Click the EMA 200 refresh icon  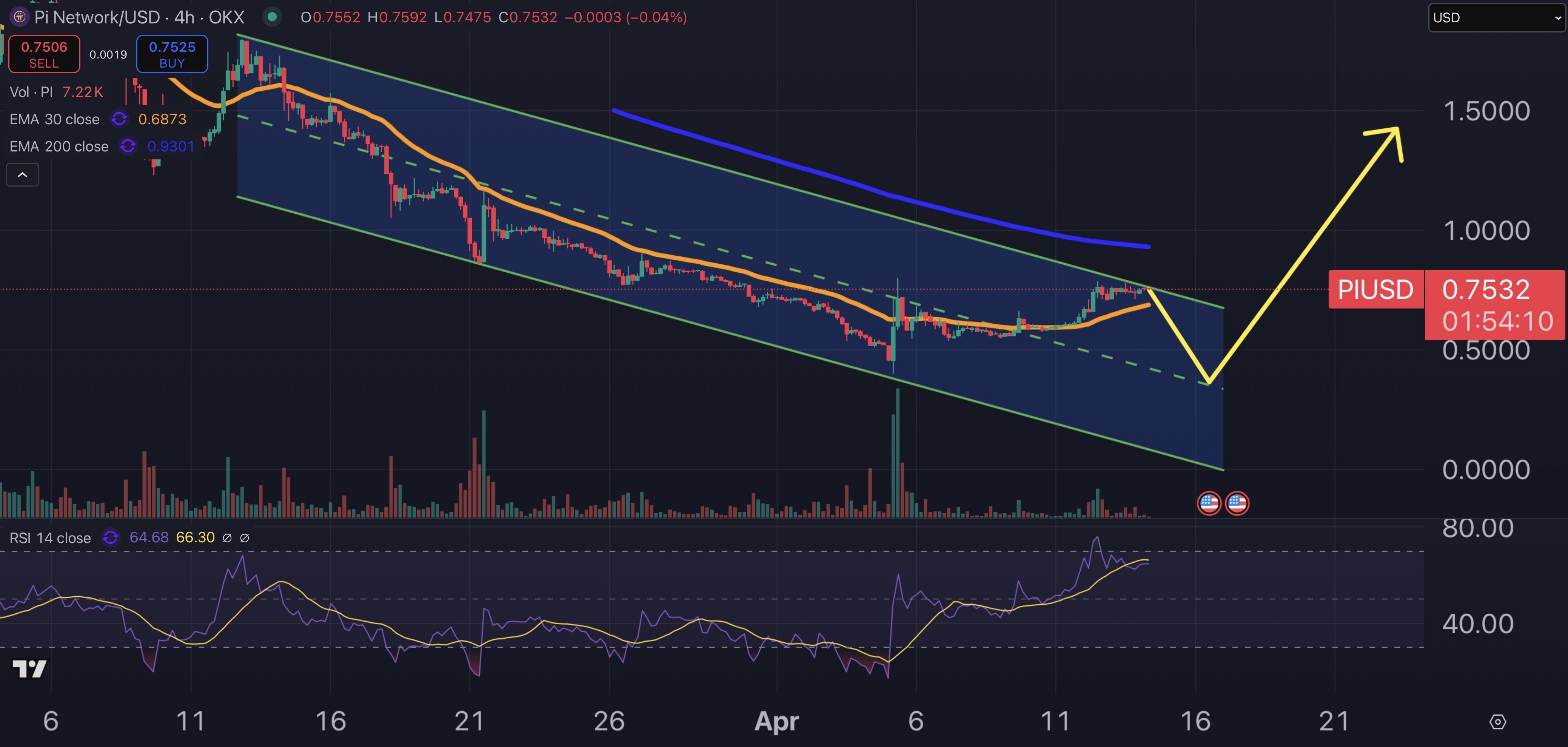pos(128,146)
